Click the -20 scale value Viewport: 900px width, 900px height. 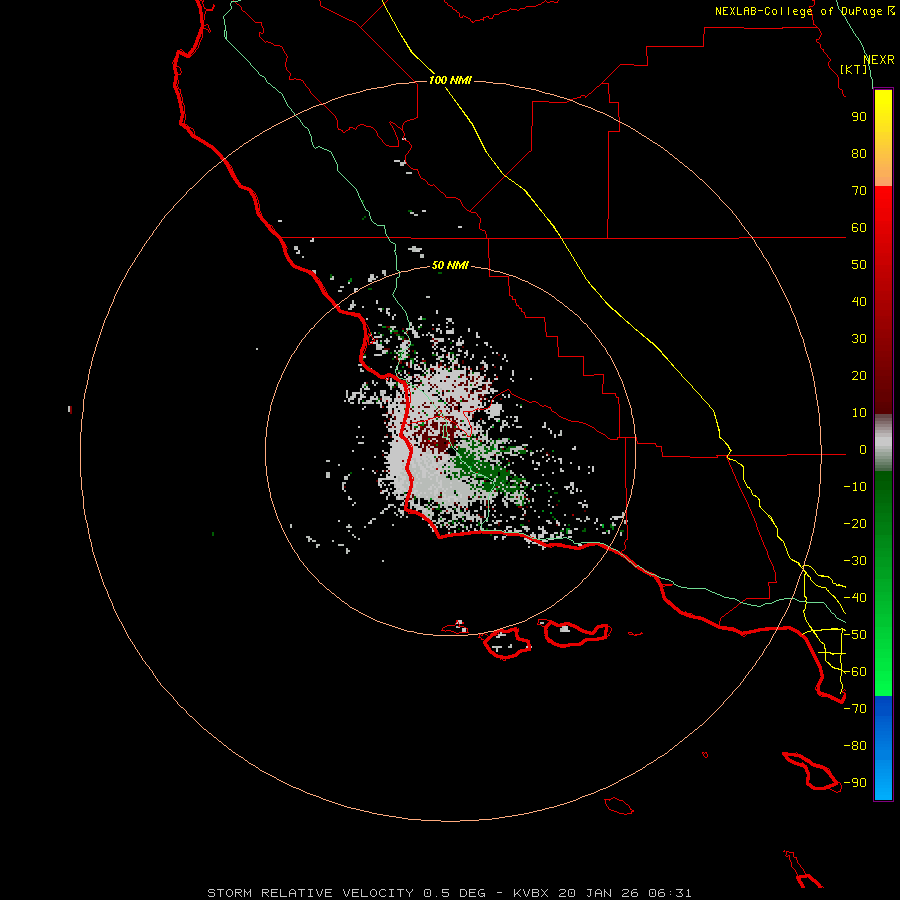855,524
